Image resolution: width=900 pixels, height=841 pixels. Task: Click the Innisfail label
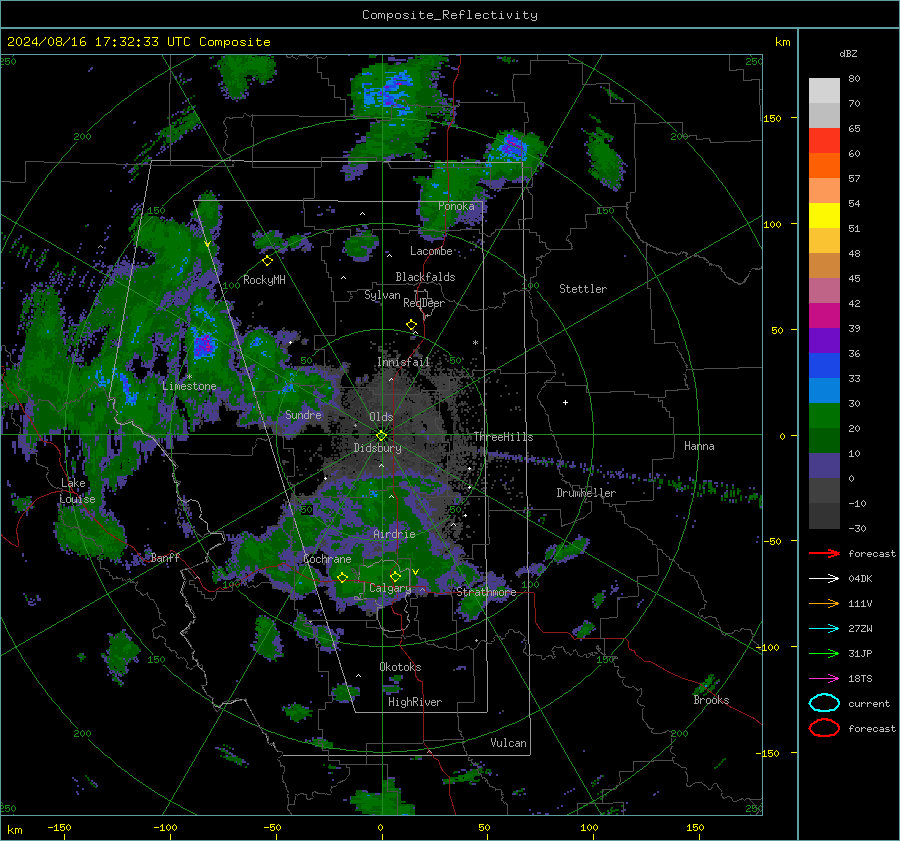[x=404, y=362]
